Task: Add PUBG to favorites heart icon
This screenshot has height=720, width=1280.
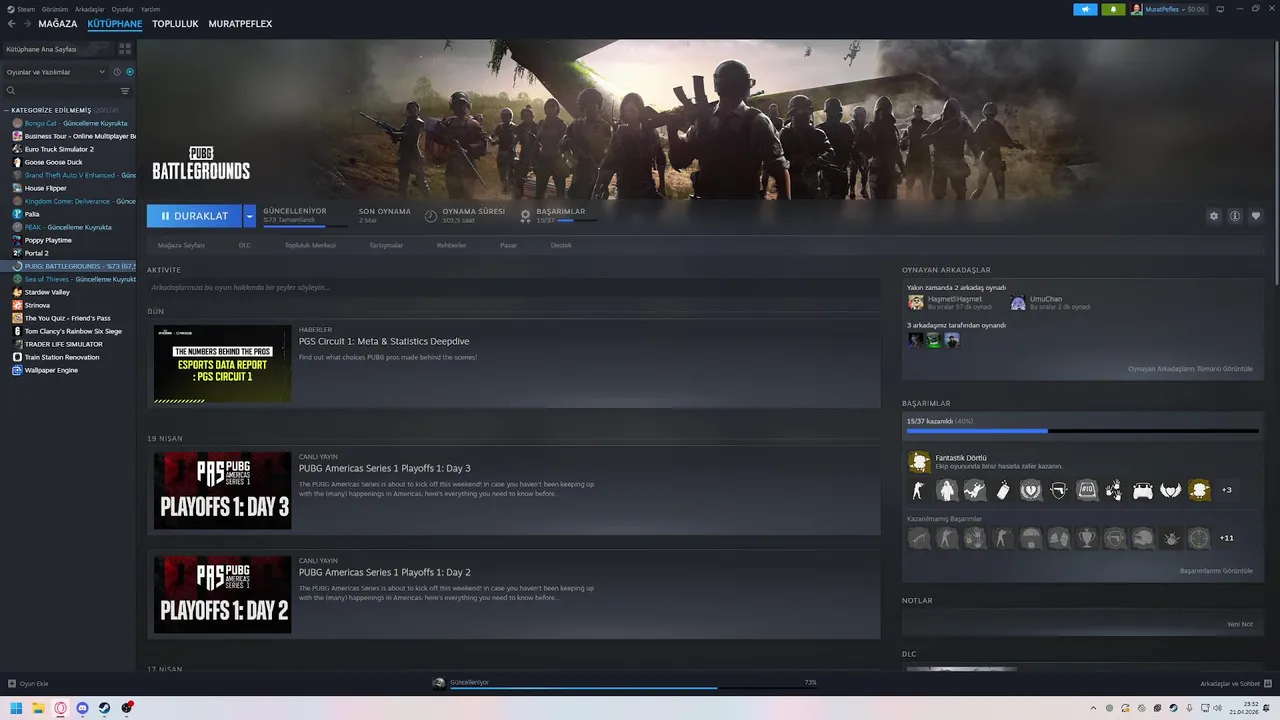Action: pos(1256,216)
